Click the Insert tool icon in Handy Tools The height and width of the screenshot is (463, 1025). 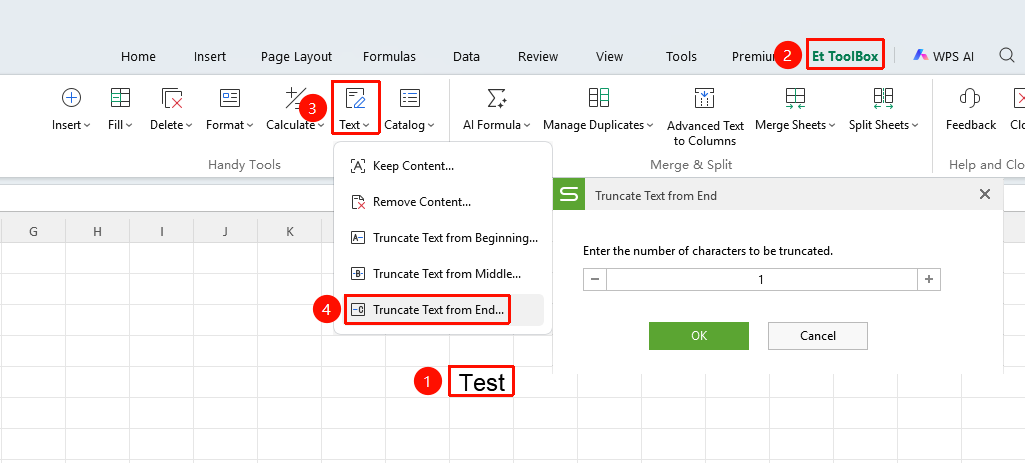tap(71, 98)
